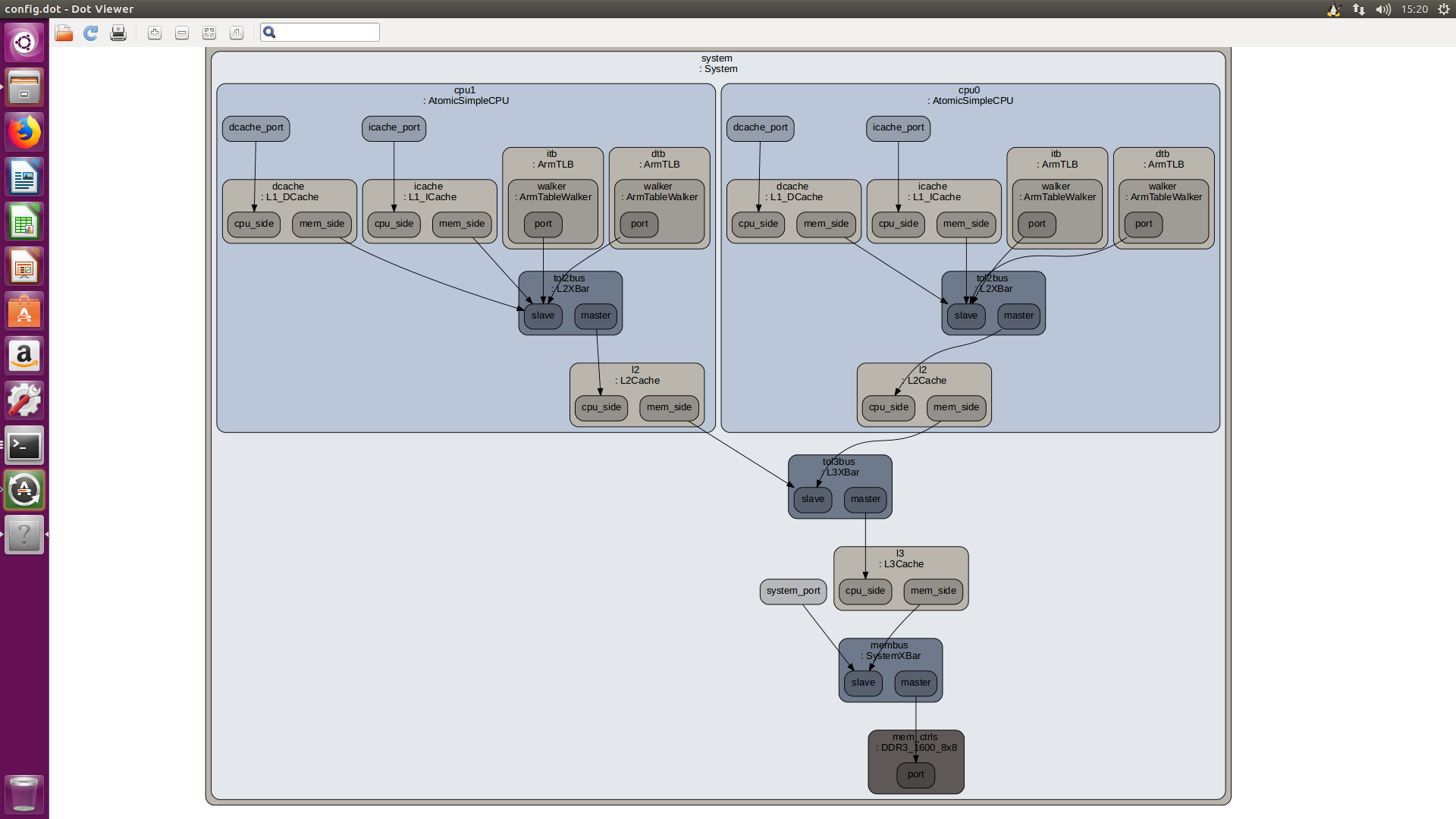The height and width of the screenshot is (819, 1456).
Task: Select the system_port node
Action: click(792, 591)
